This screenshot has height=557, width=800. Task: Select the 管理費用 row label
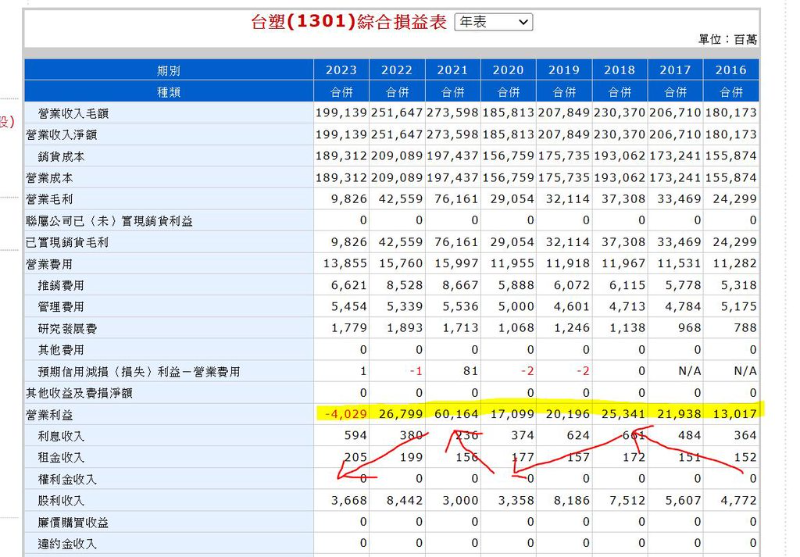[x=61, y=307]
